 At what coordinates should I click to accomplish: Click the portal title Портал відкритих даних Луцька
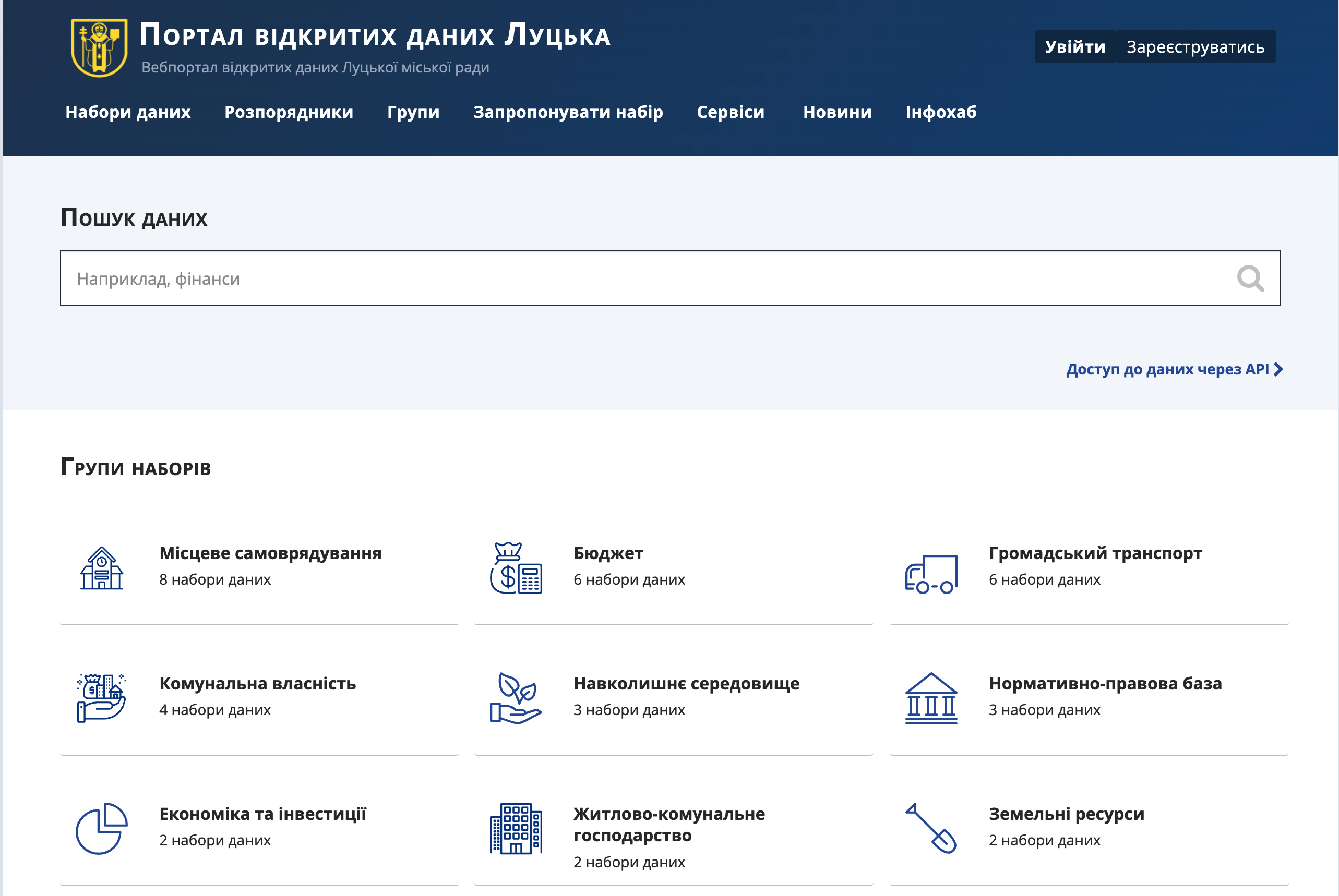[x=375, y=35]
